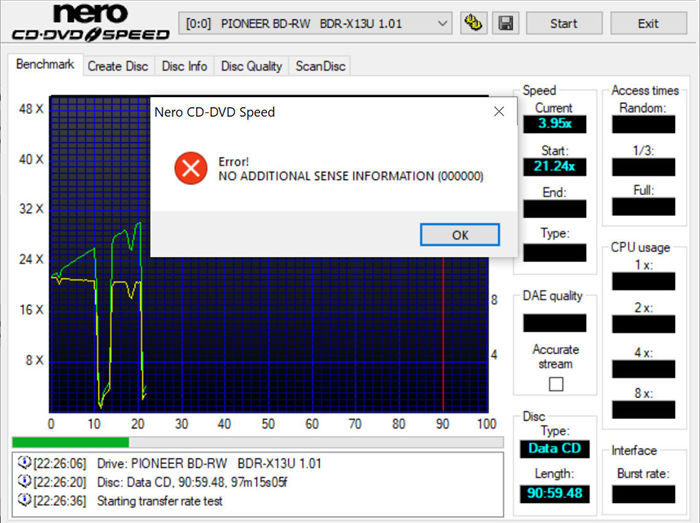Click the Exit button
Image resolution: width=700 pixels, height=523 pixels.
click(x=648, y=23)
